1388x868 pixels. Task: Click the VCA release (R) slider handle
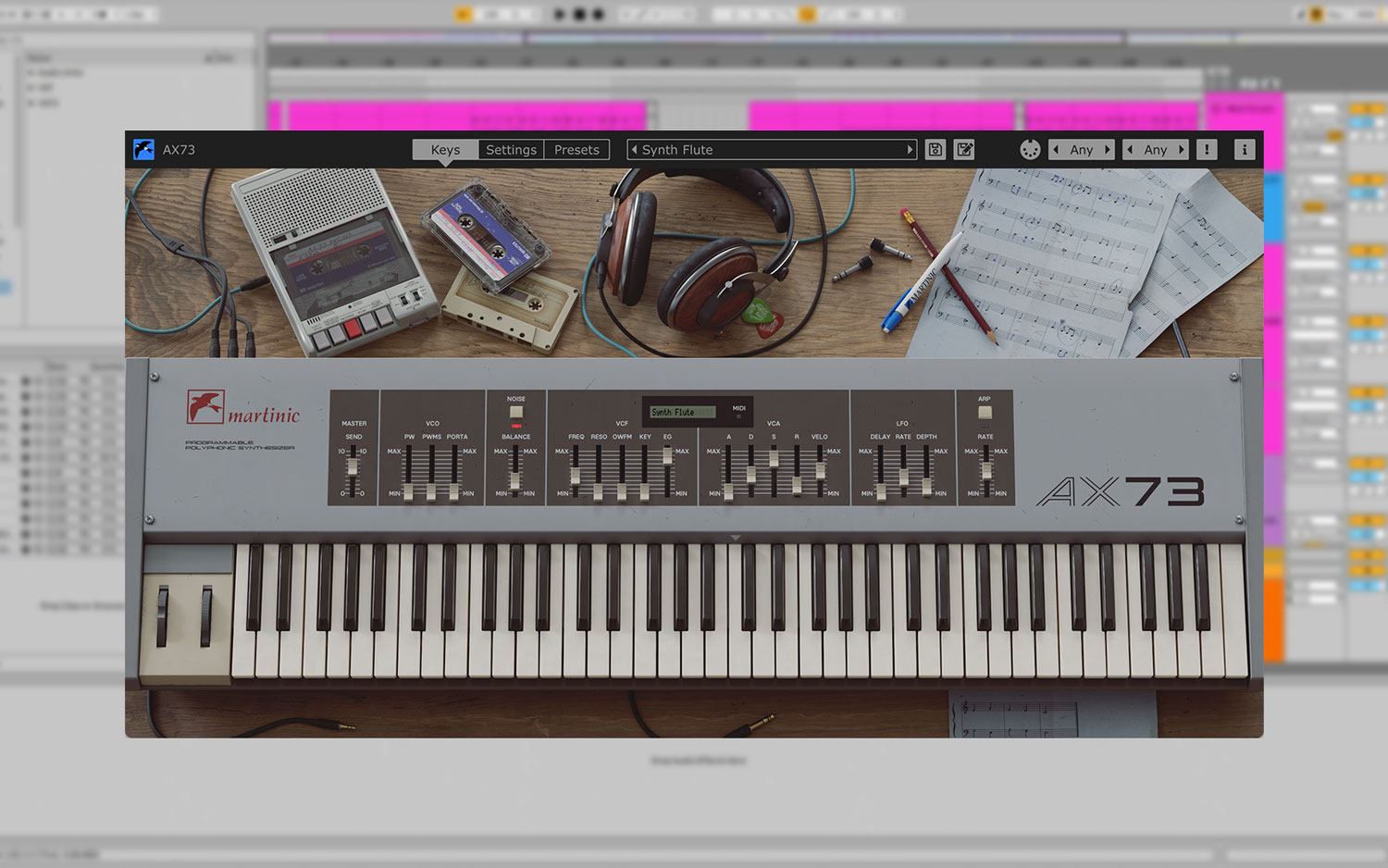click(797, 486)
